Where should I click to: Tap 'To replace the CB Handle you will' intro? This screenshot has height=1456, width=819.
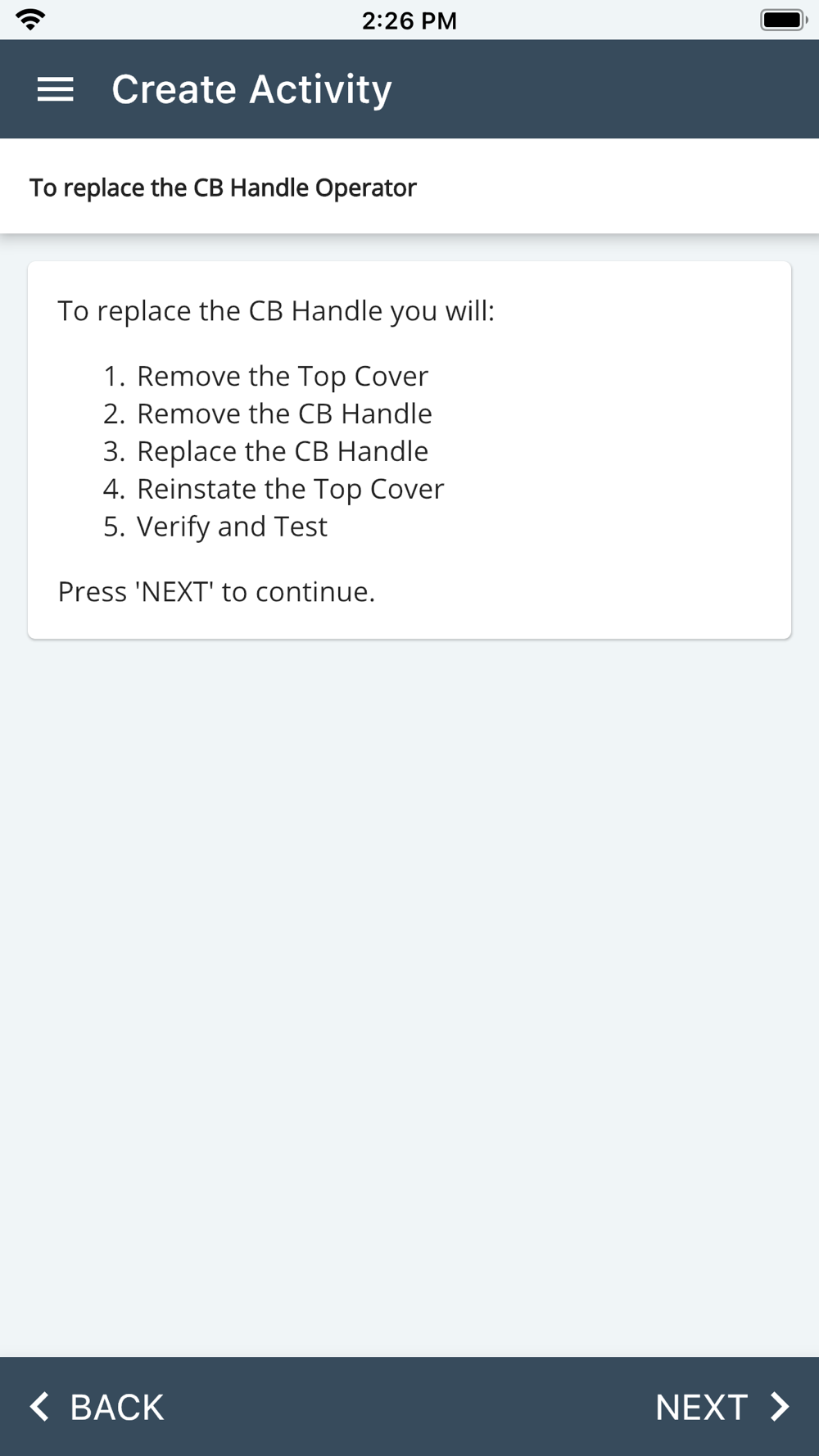point(276,311)
